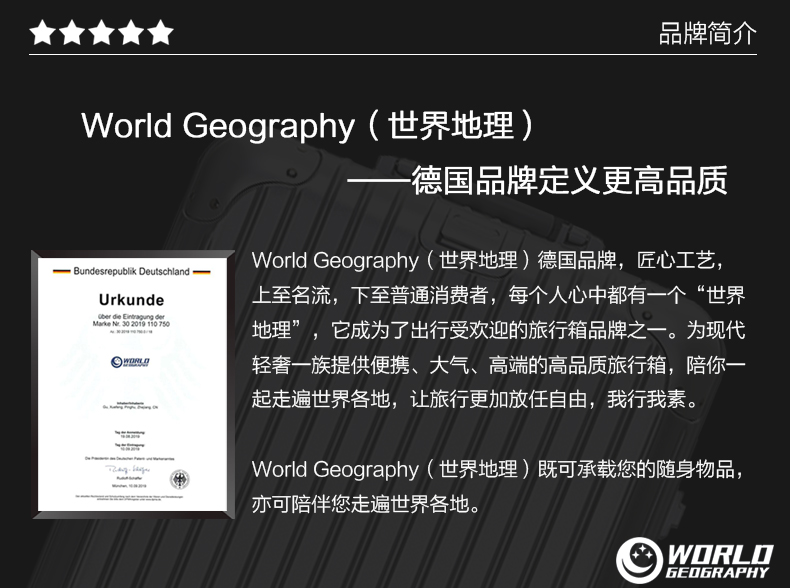Click the German flag left of Bundesrepublik Deutschland

[x=61, y=272]
